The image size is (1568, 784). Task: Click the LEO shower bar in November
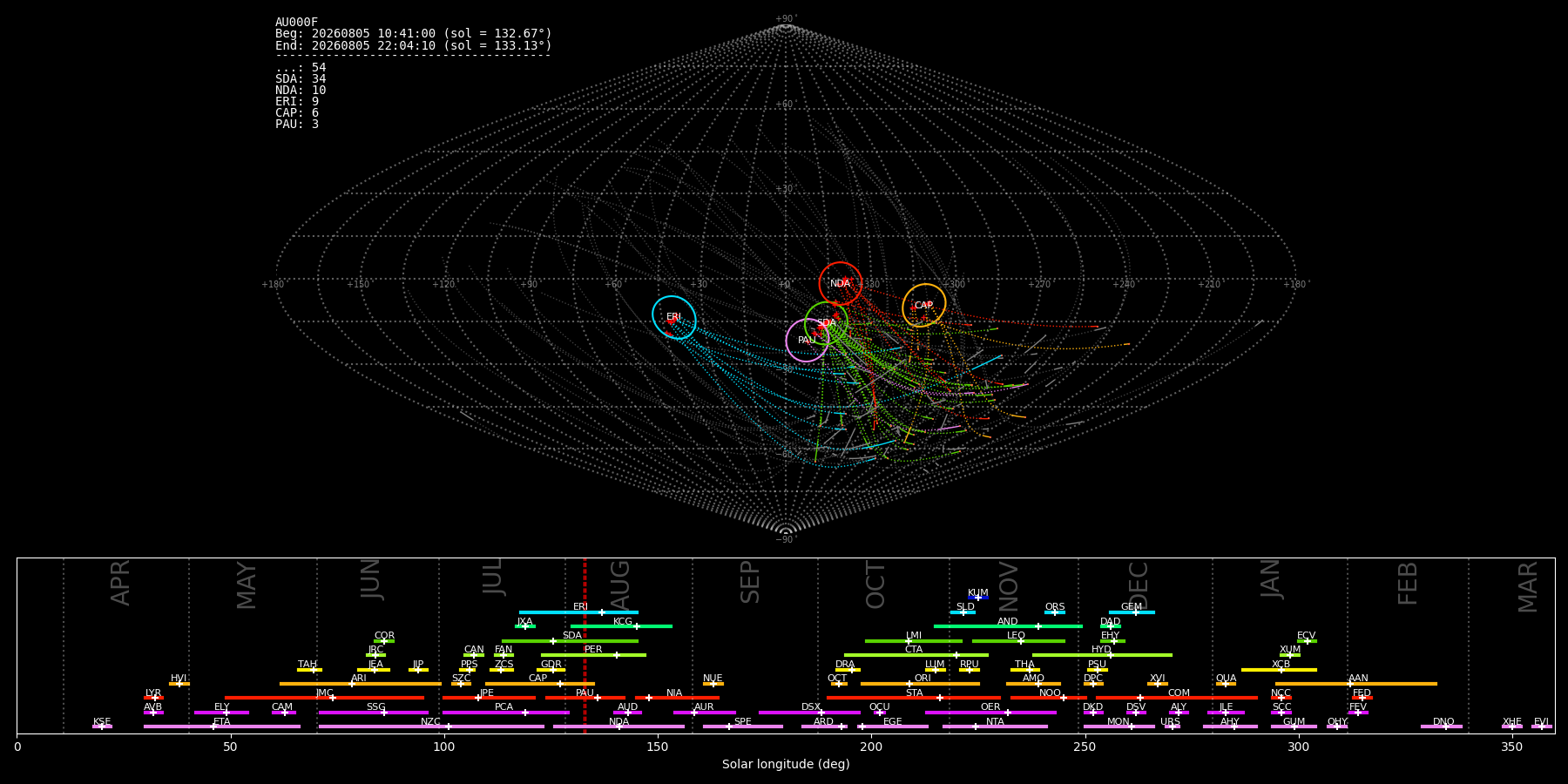point(1018,641)
